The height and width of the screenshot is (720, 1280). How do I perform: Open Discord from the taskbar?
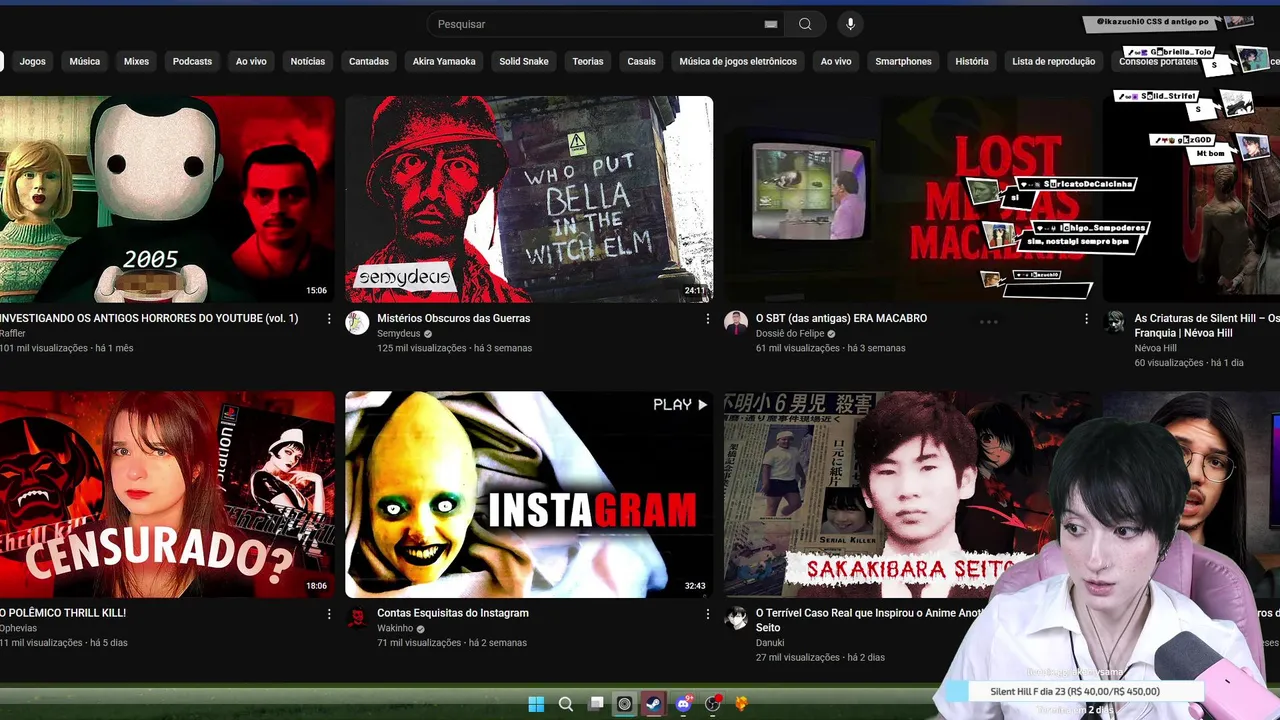pyautogui.click(x=684, y=704)
